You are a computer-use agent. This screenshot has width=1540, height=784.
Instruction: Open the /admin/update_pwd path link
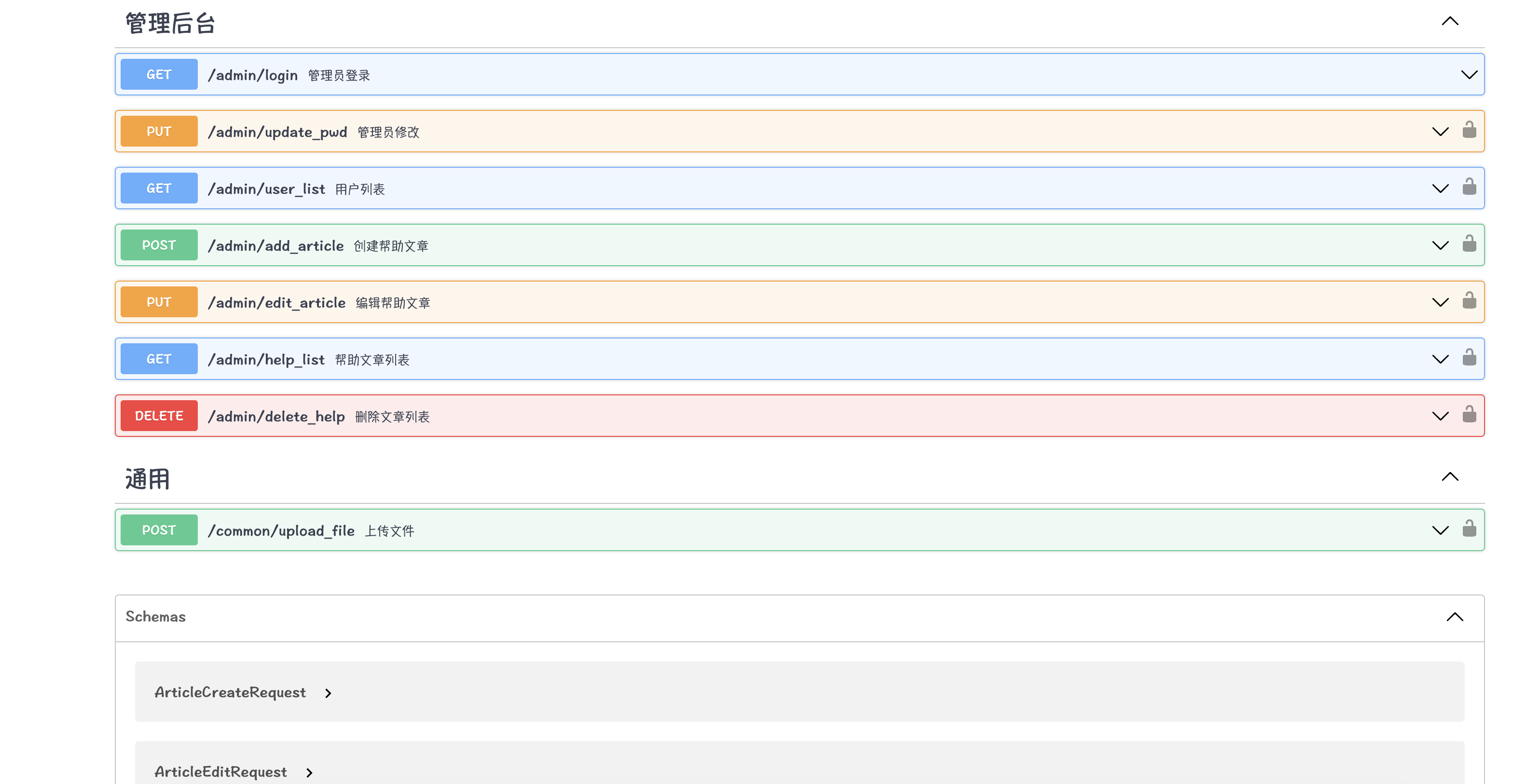click(x=277, y=132)
